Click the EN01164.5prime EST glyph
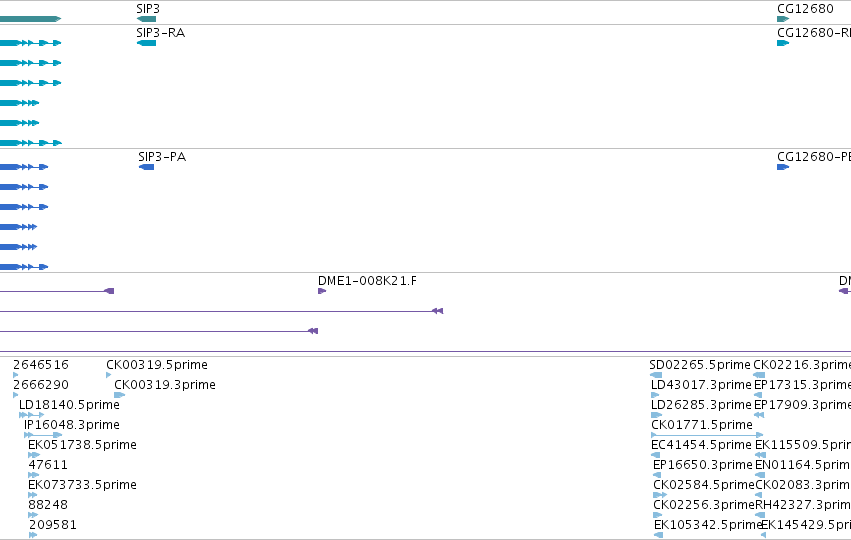 [760, 475]
